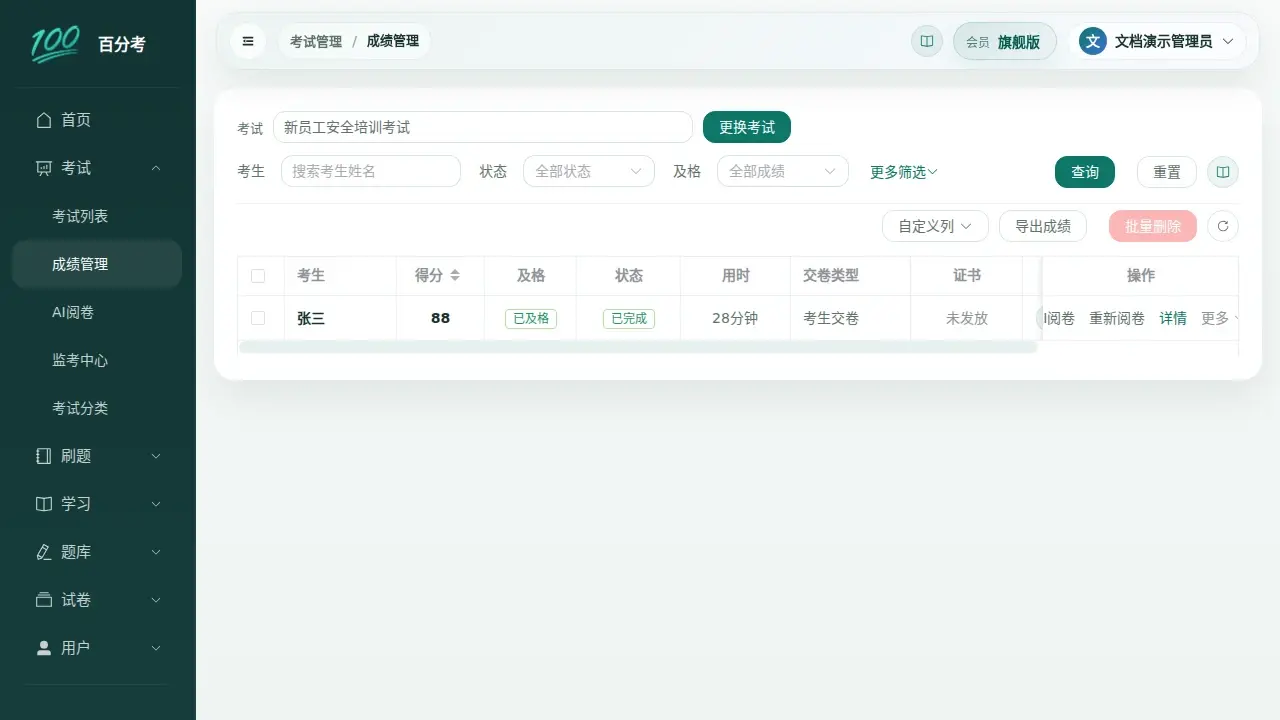The image size is (1280, 720).
Task: Check the checkbox for 张三 row
Action: (258, 318)
